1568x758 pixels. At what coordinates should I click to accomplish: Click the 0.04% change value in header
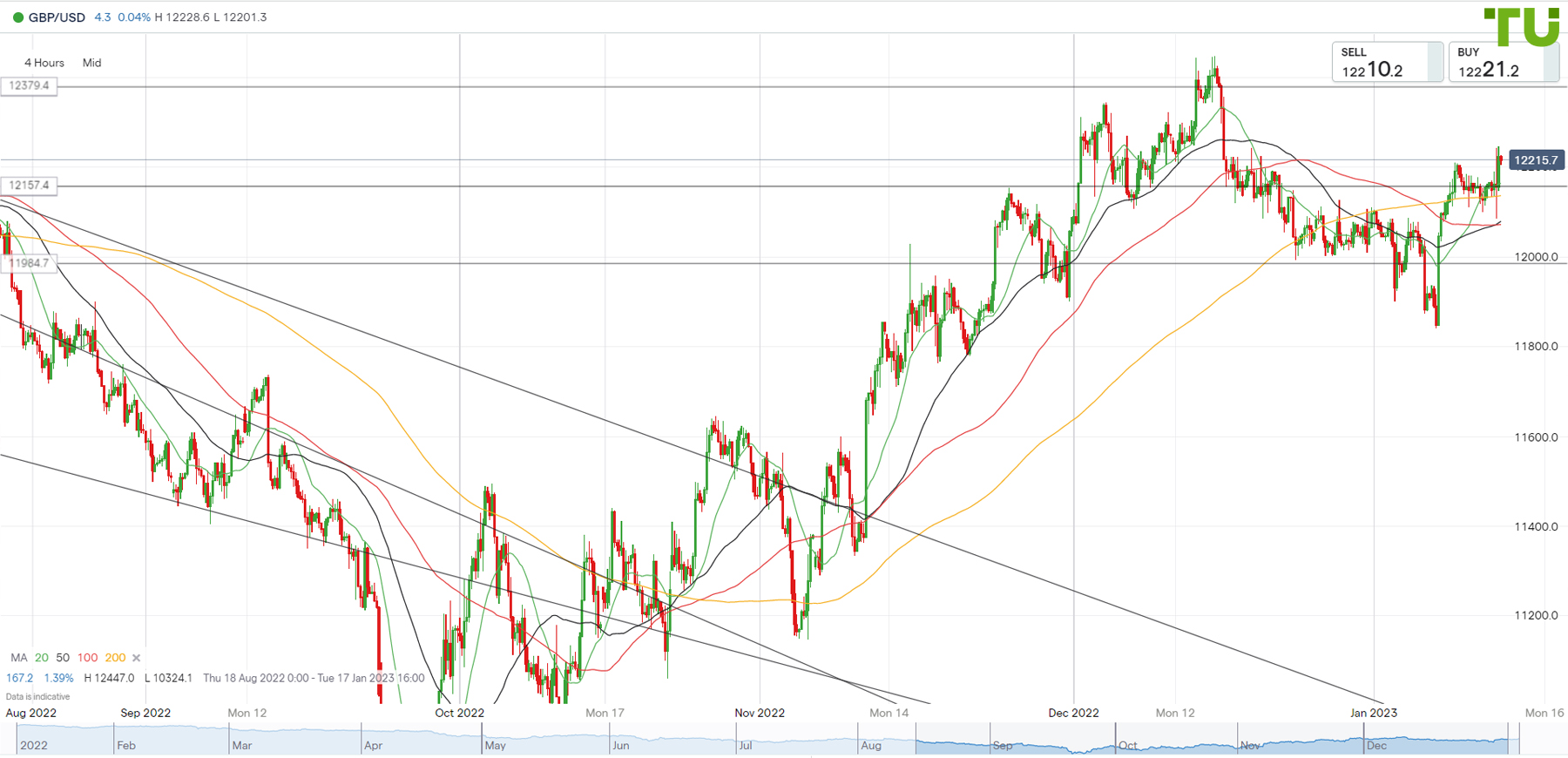click(x=134, y=17)
